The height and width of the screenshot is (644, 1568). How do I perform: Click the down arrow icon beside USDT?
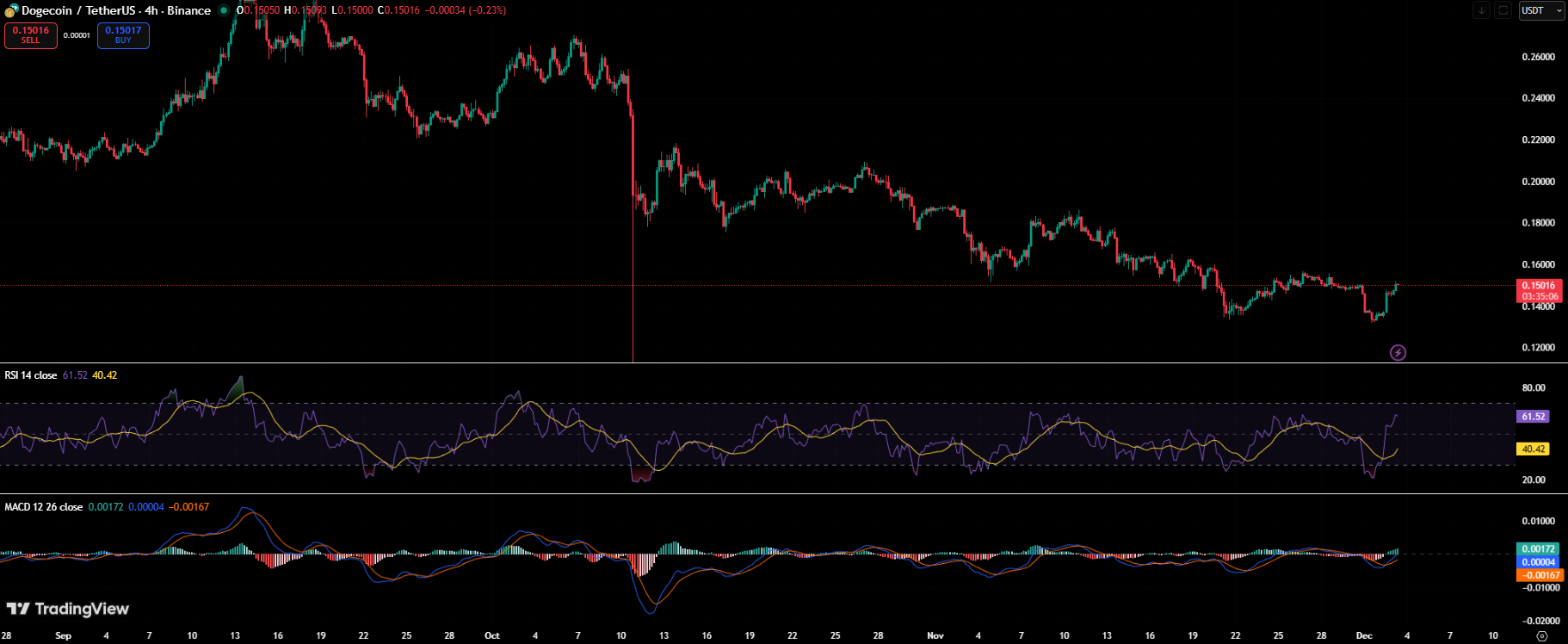pyautogui.click(x=1481, y=10)
